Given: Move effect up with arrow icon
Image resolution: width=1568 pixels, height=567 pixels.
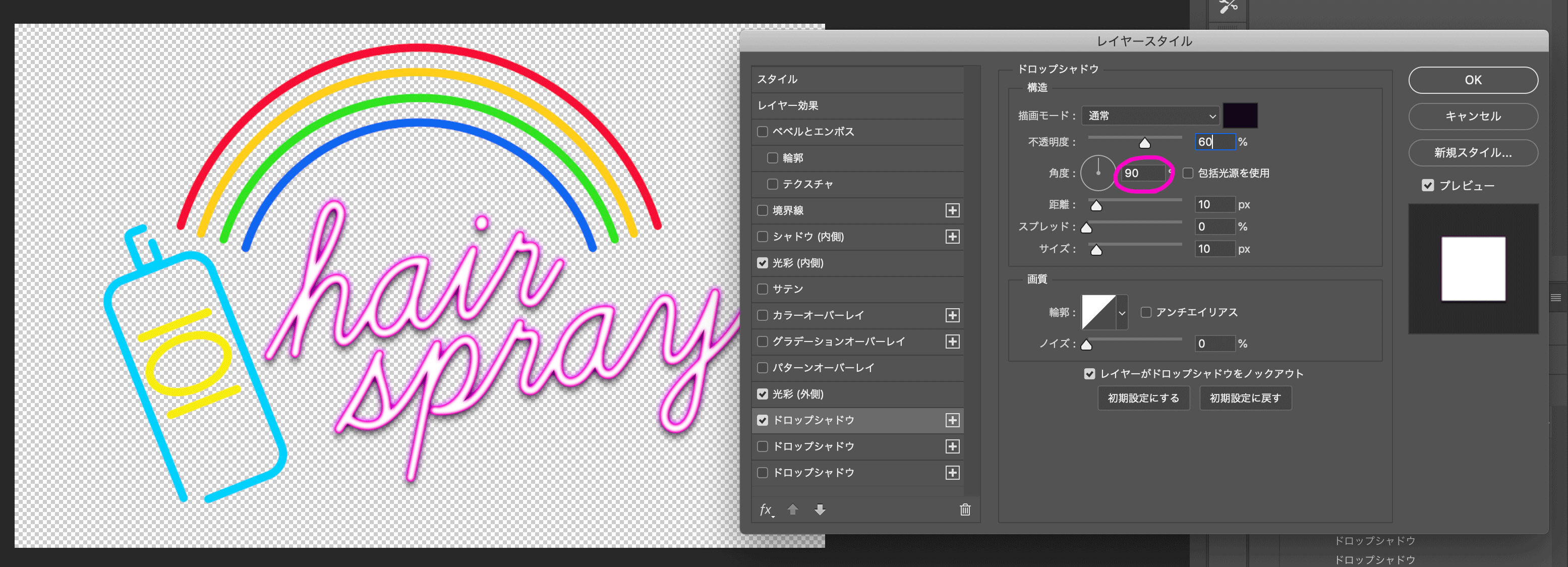Looking at the screenshot, I should click(x=792, y=510).
